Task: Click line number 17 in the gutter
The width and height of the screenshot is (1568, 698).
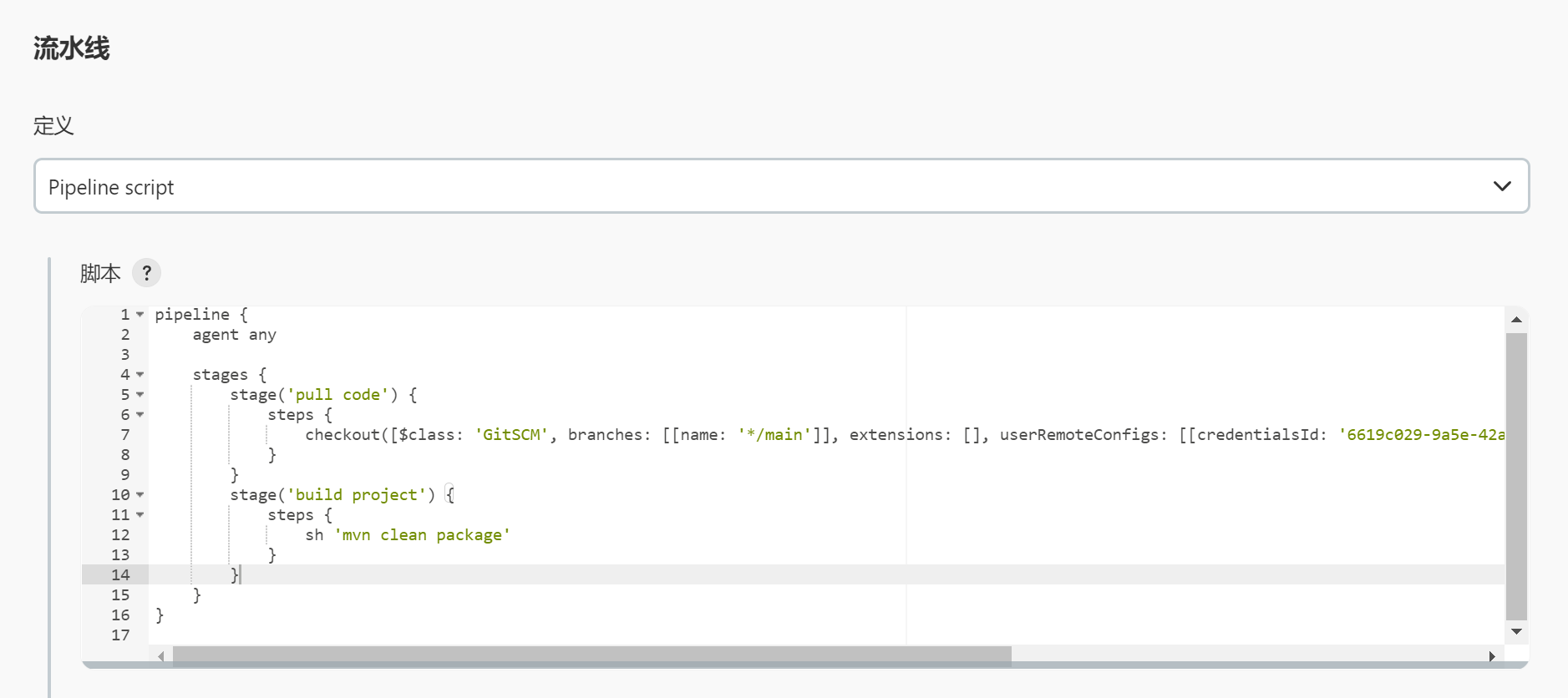Action: tap(121, 635)
